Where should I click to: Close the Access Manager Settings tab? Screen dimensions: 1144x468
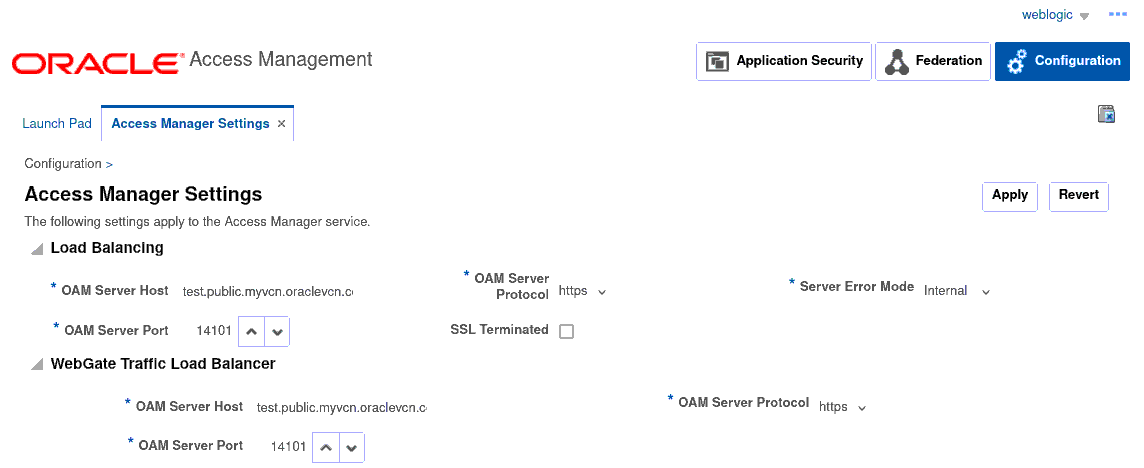click(x=282, y=124)
